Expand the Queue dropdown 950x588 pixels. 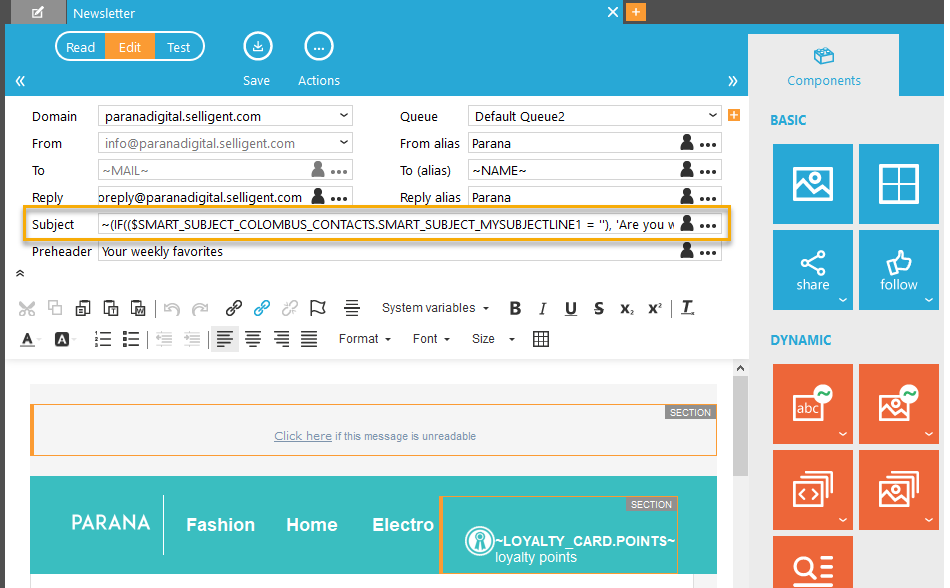594,116
